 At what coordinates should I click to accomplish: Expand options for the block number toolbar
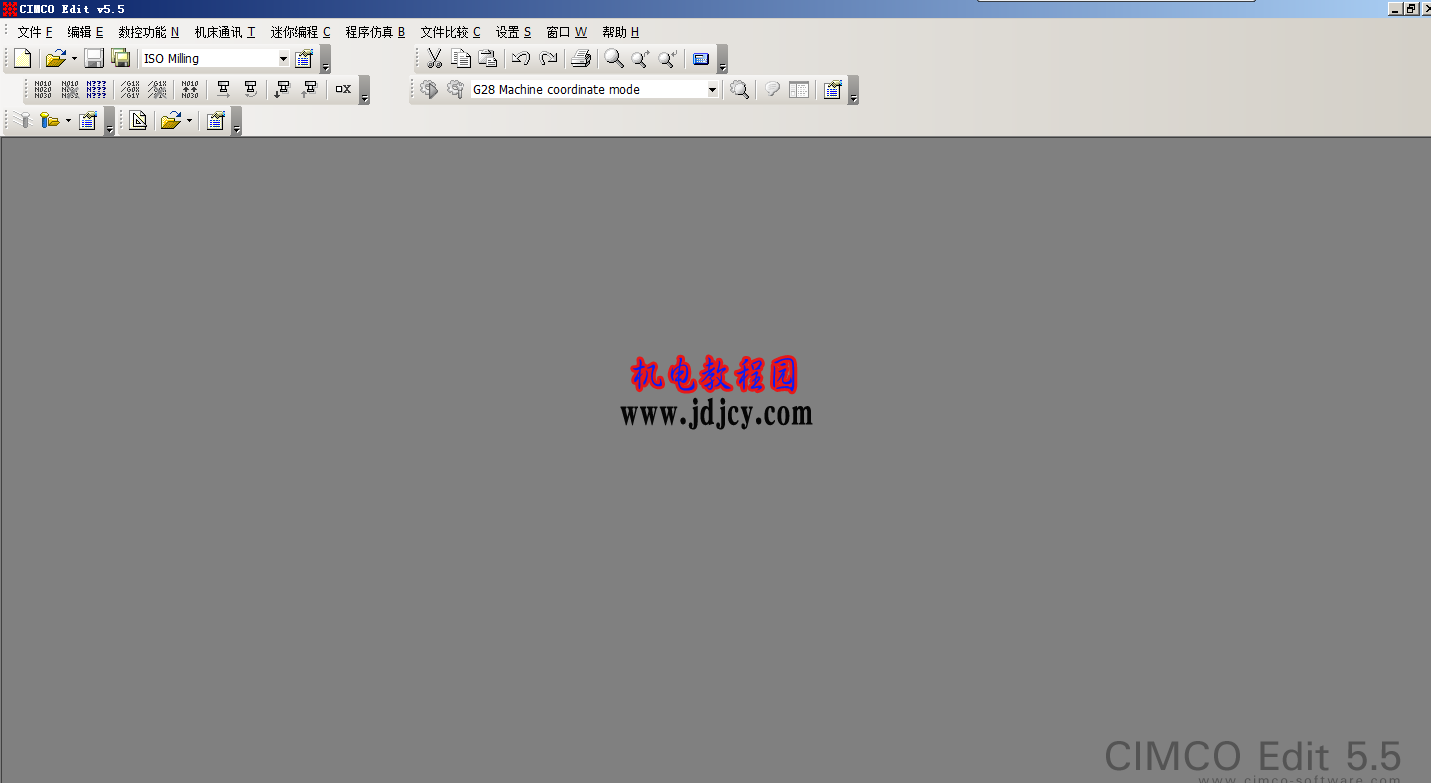[364, 91]
